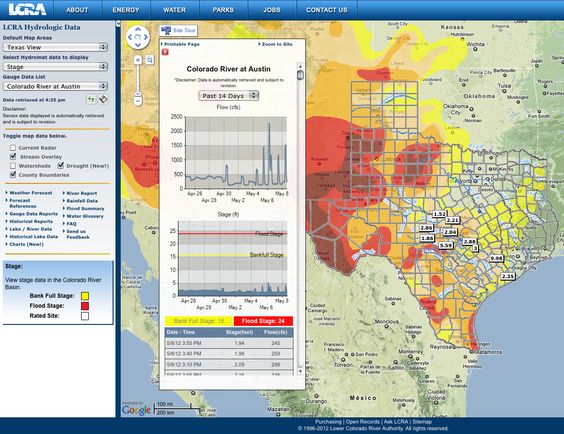Open the Historical Reports link
The image size is (564, 434).
tap(31, 221)
